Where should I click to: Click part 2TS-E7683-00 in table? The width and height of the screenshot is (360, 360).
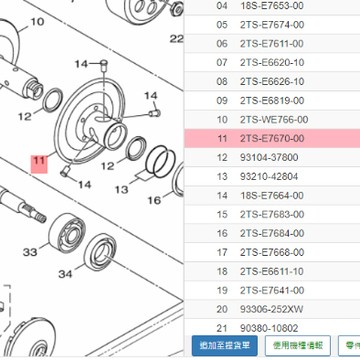point(272,214)
